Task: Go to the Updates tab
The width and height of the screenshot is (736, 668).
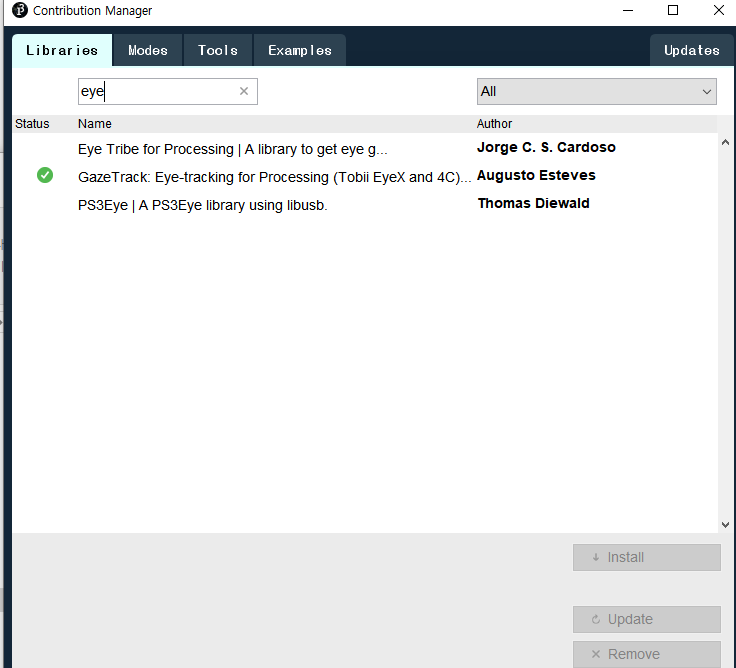Action: pos(691,50)
